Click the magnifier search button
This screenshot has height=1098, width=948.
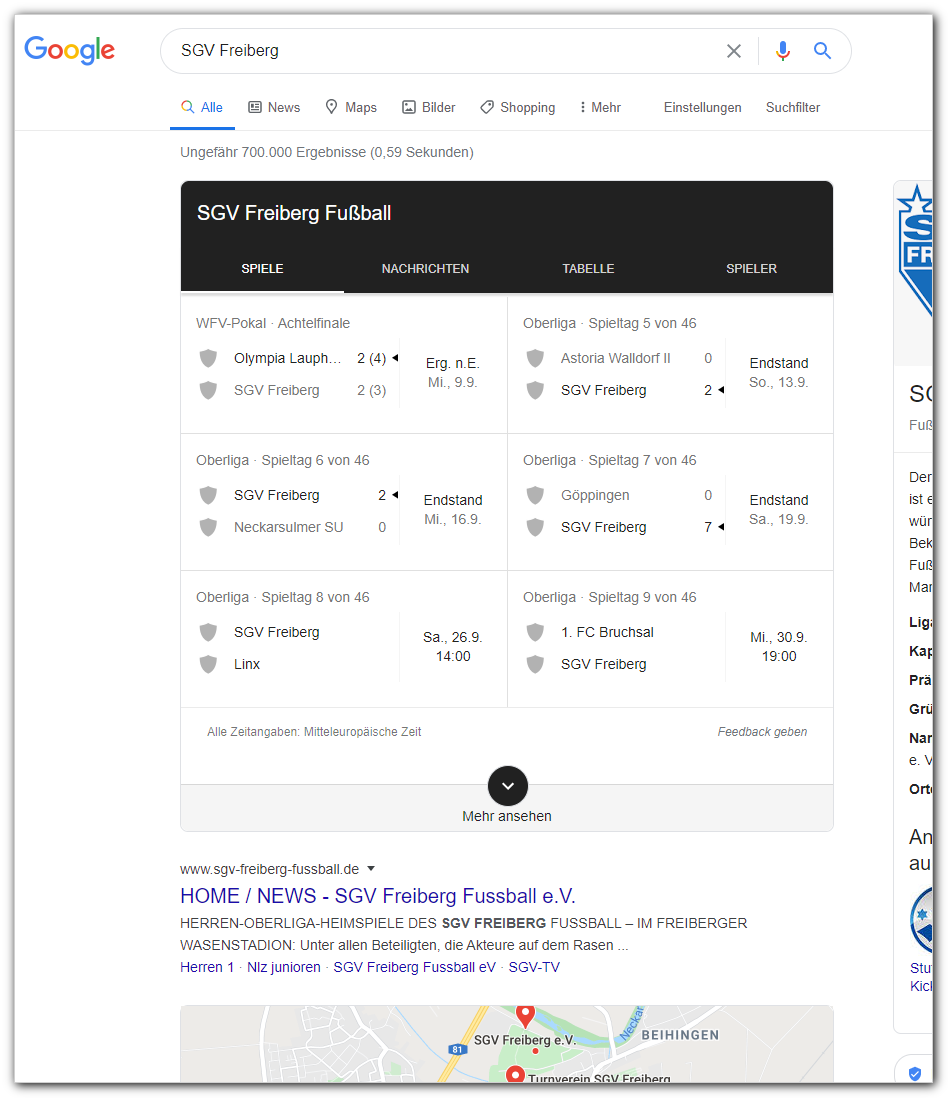pyautogui.click(x=822, y=50)
